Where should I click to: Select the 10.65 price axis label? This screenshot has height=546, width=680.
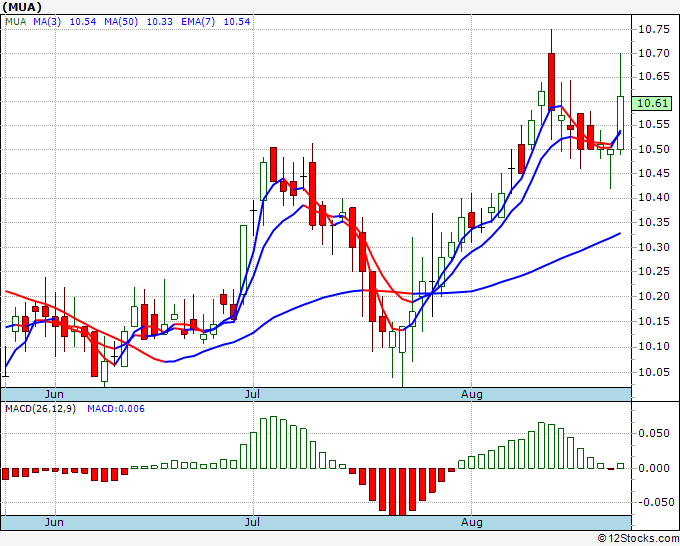654,77
